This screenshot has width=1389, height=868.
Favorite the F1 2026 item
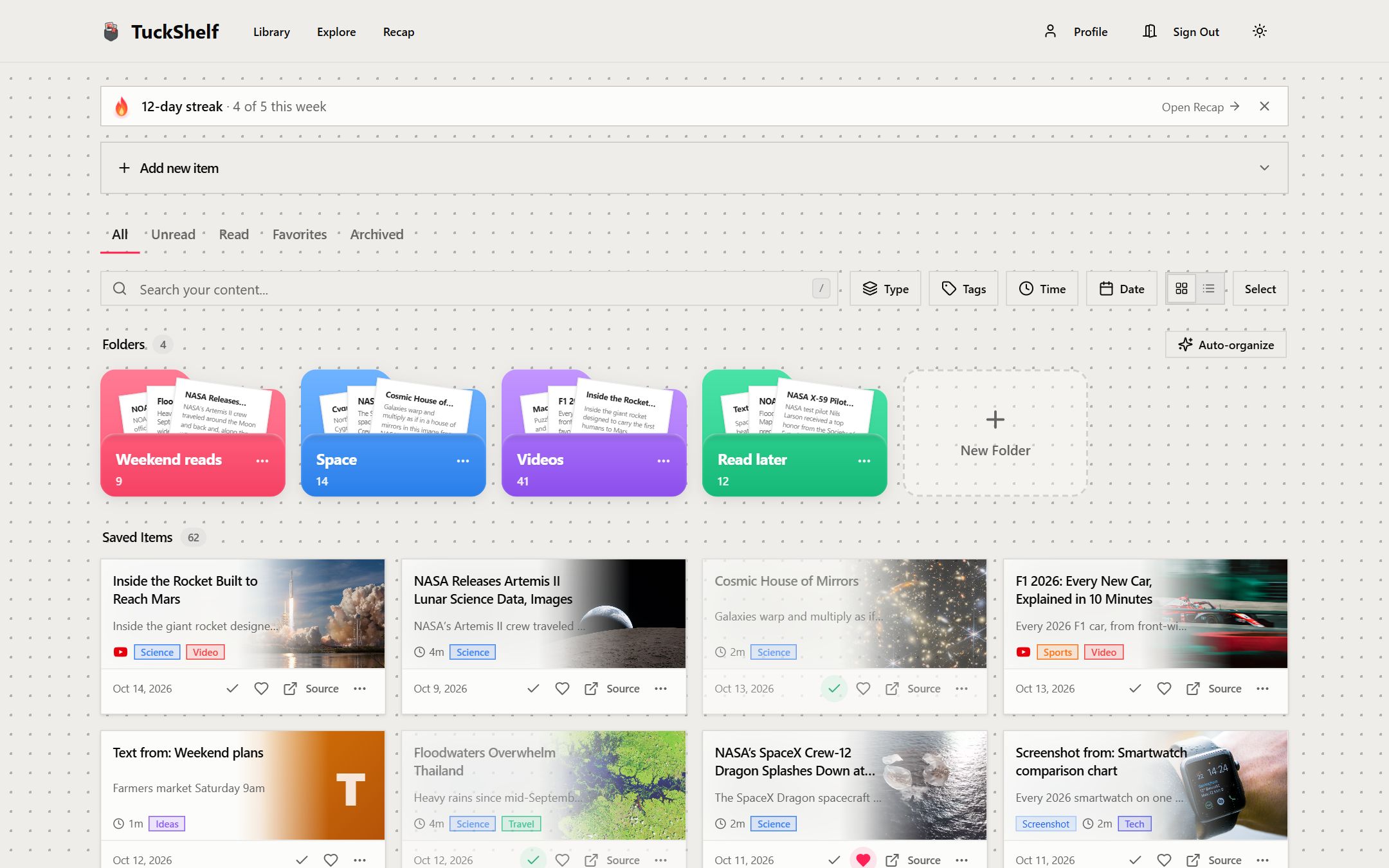(1164, 689)
